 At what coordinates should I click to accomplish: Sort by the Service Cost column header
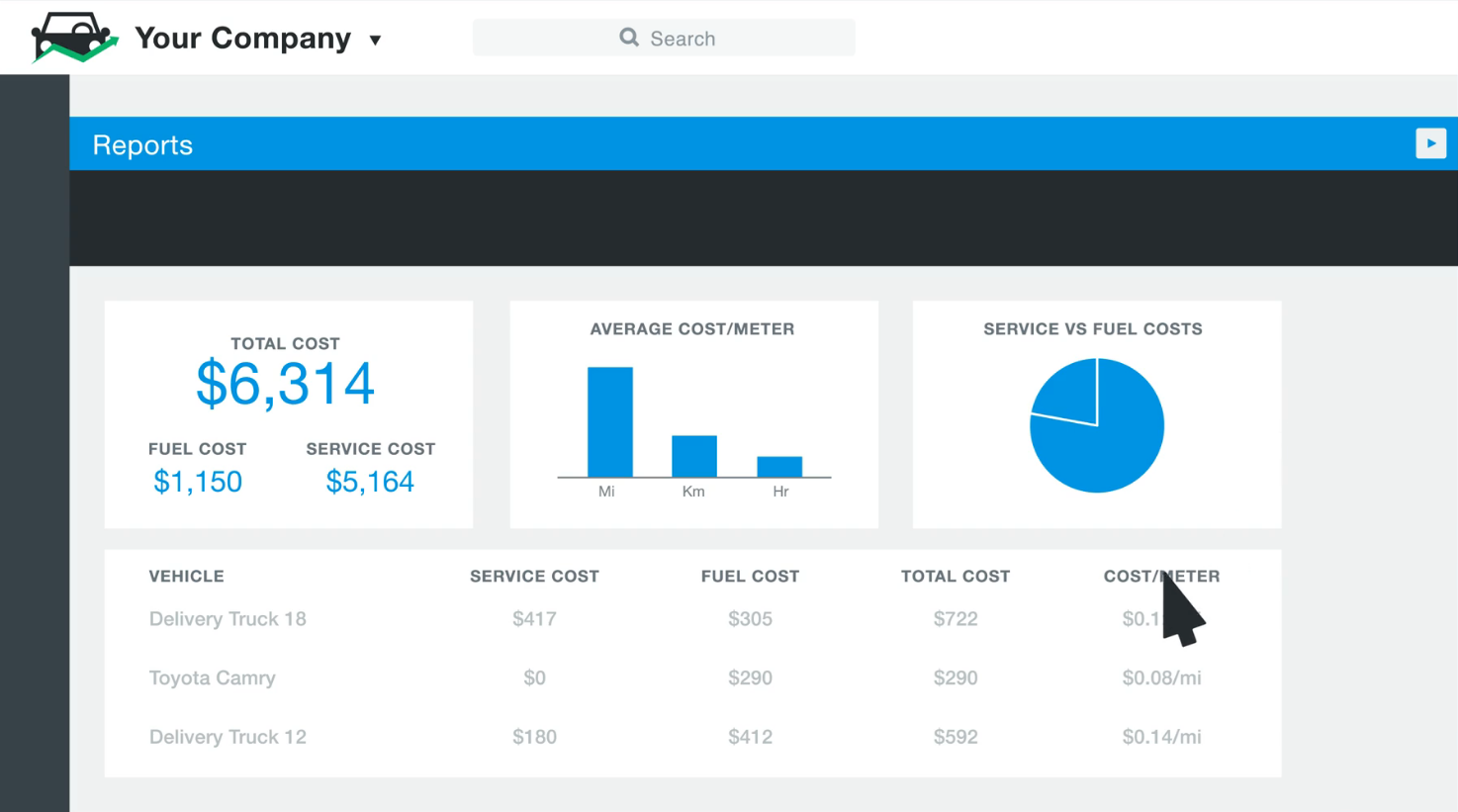pyautogui.click(x=534, y=577)
